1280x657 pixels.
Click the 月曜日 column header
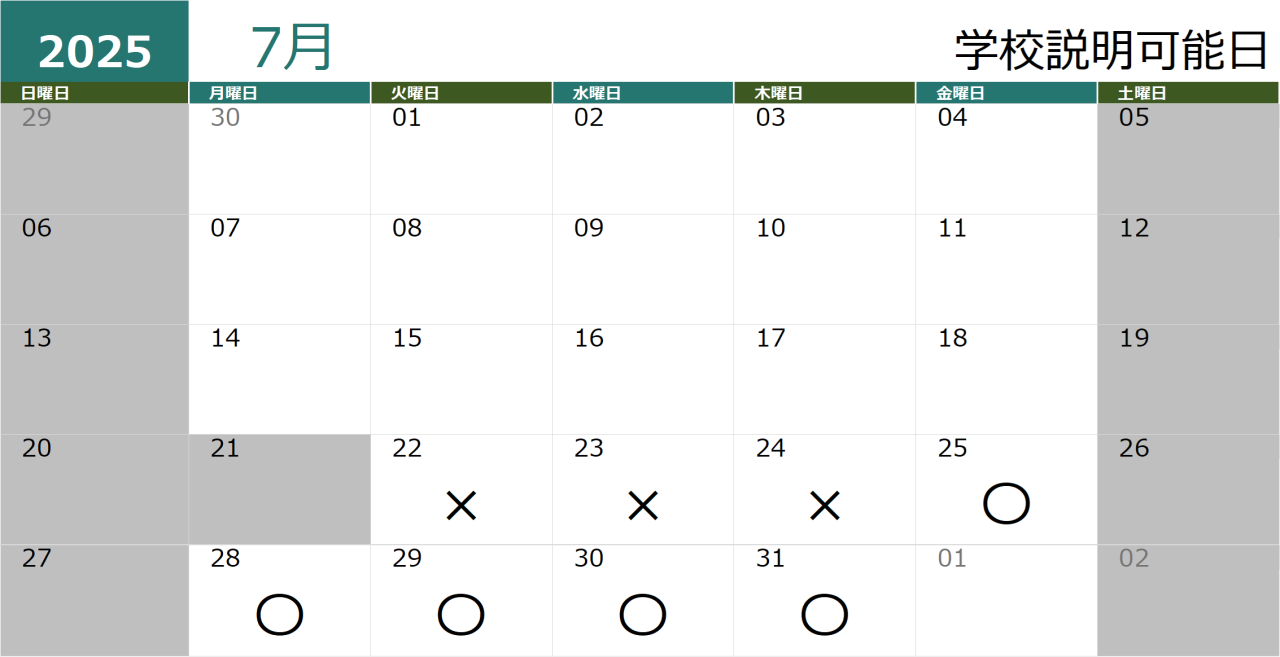280,93
